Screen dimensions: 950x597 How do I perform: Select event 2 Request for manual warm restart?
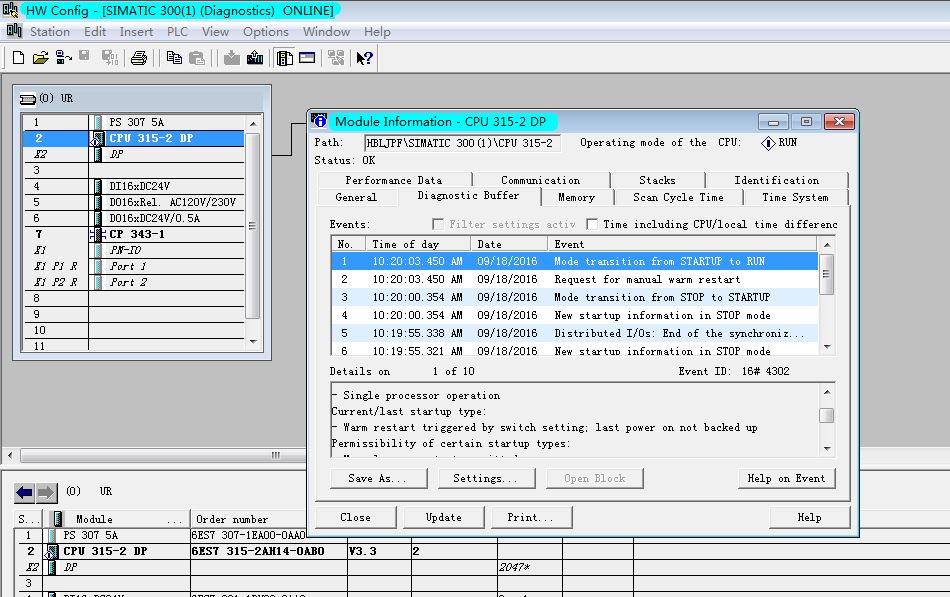(x=574, y=279)
